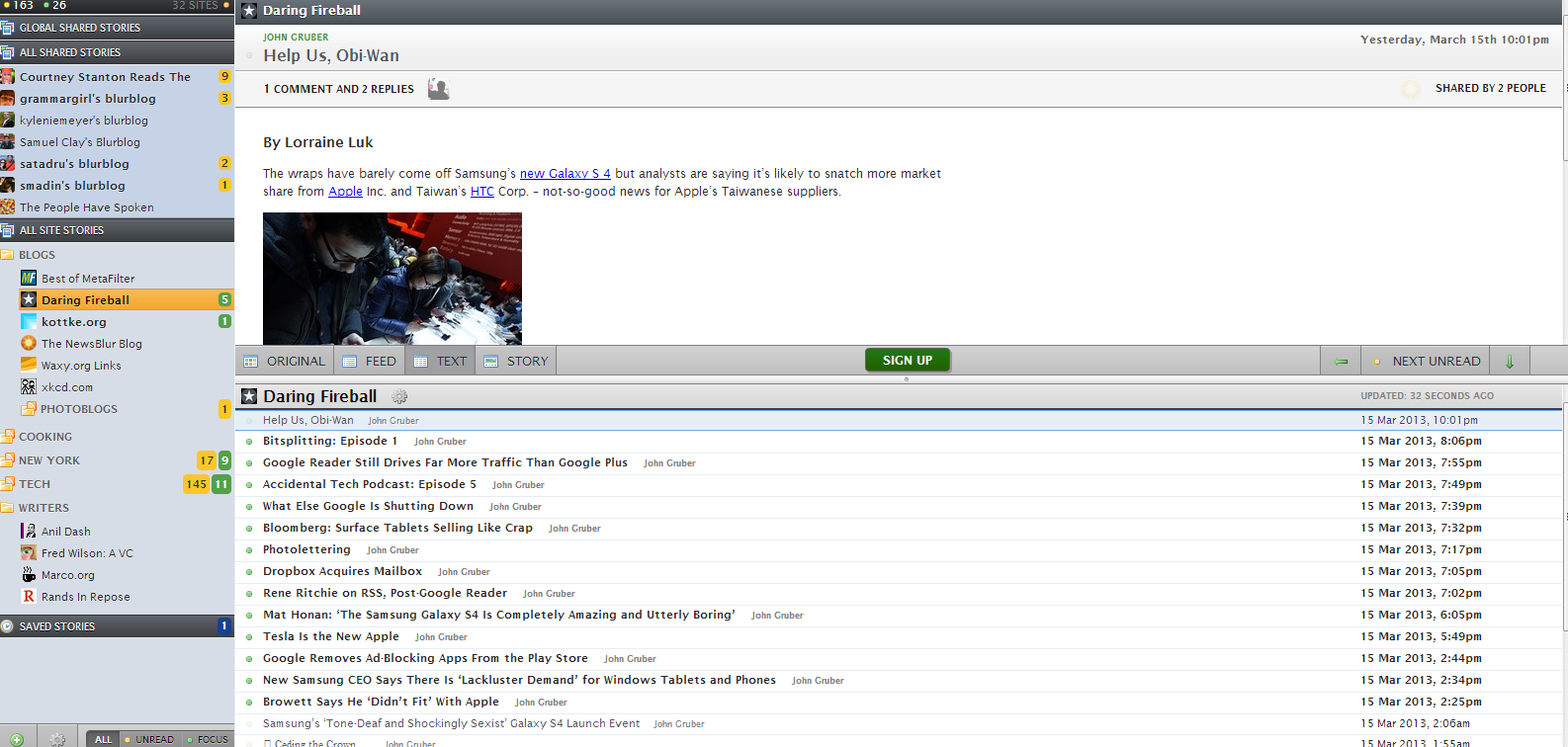Viewport: 1568px width, 747px height.
Task: Click the grammargirl blurblog avatar
Action: click(x=7, y=98)
